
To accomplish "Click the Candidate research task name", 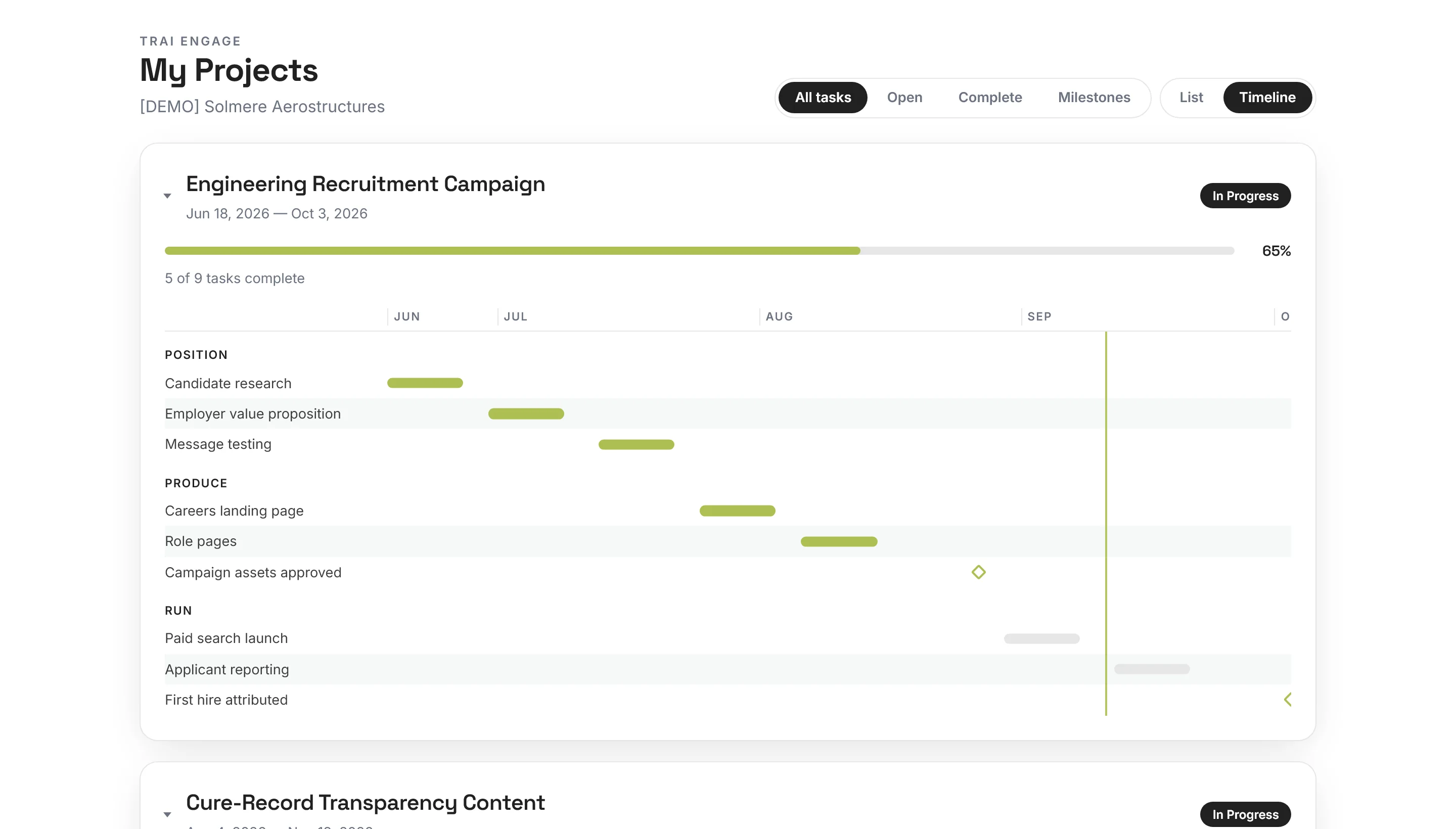I will (x=228, y=383).
